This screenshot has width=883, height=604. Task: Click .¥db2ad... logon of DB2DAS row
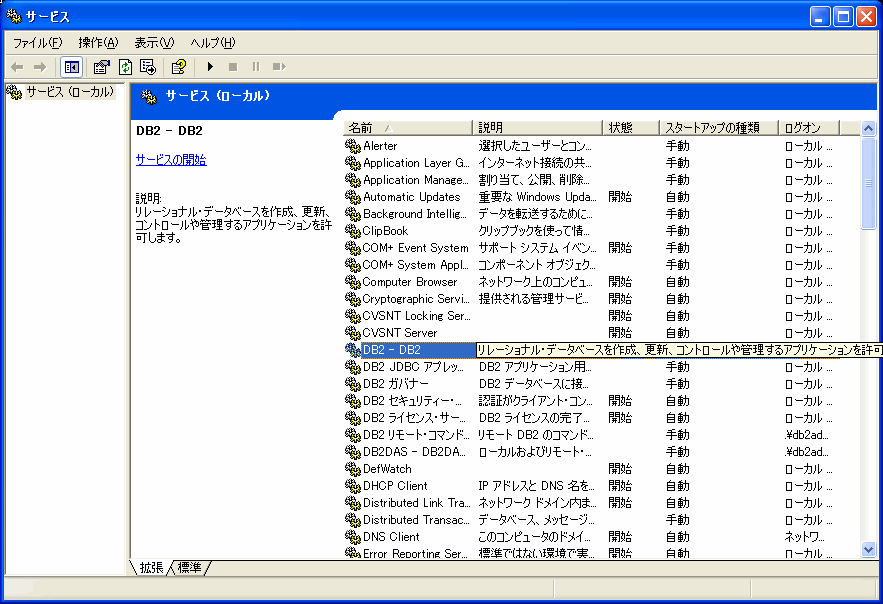(x=806, y=452)
